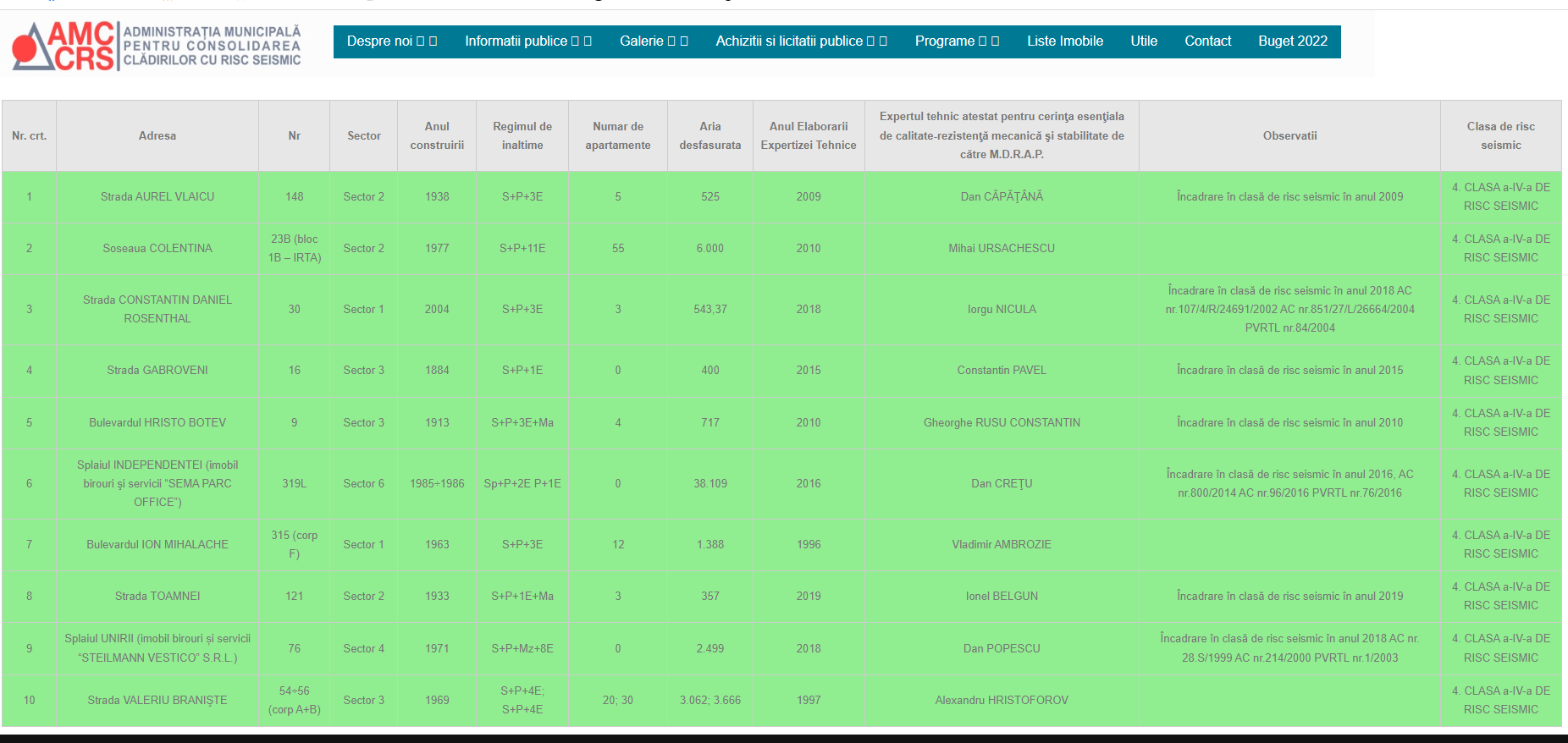Click the Observatii column header
This screenshot has width=1568, height=743.
tap(1289, 135)
